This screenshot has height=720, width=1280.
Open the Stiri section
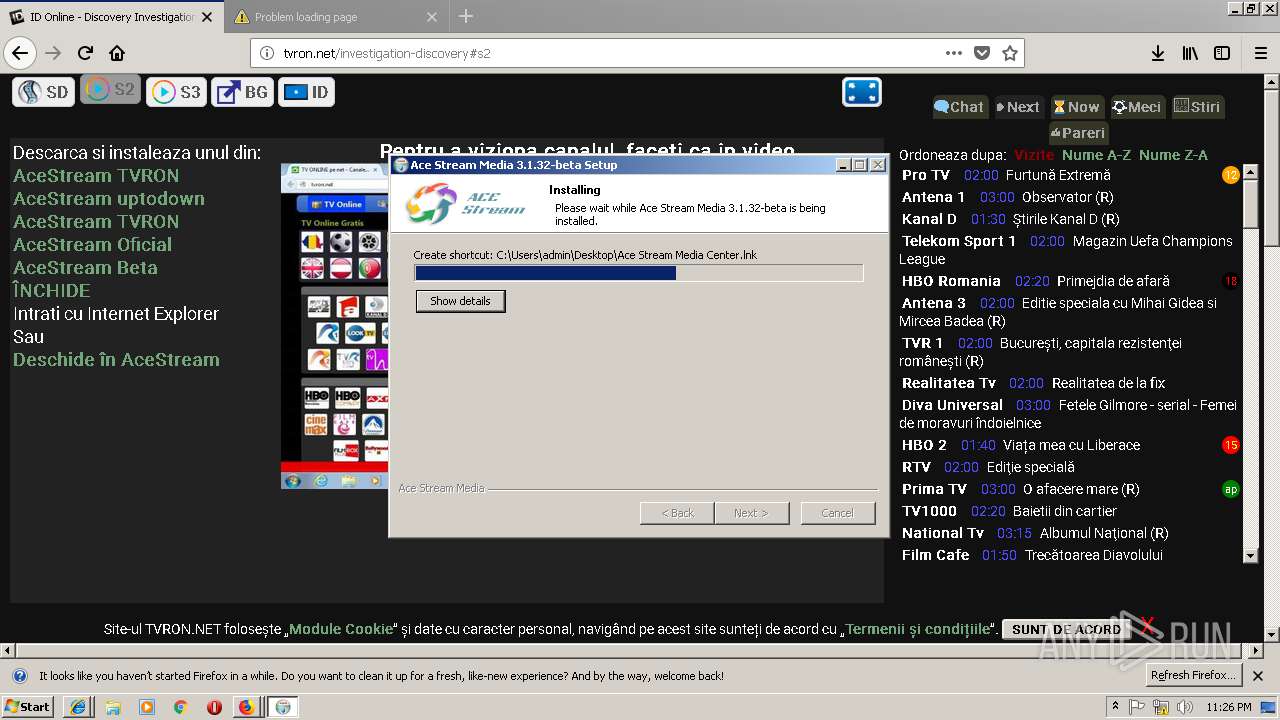point(1197,107)
